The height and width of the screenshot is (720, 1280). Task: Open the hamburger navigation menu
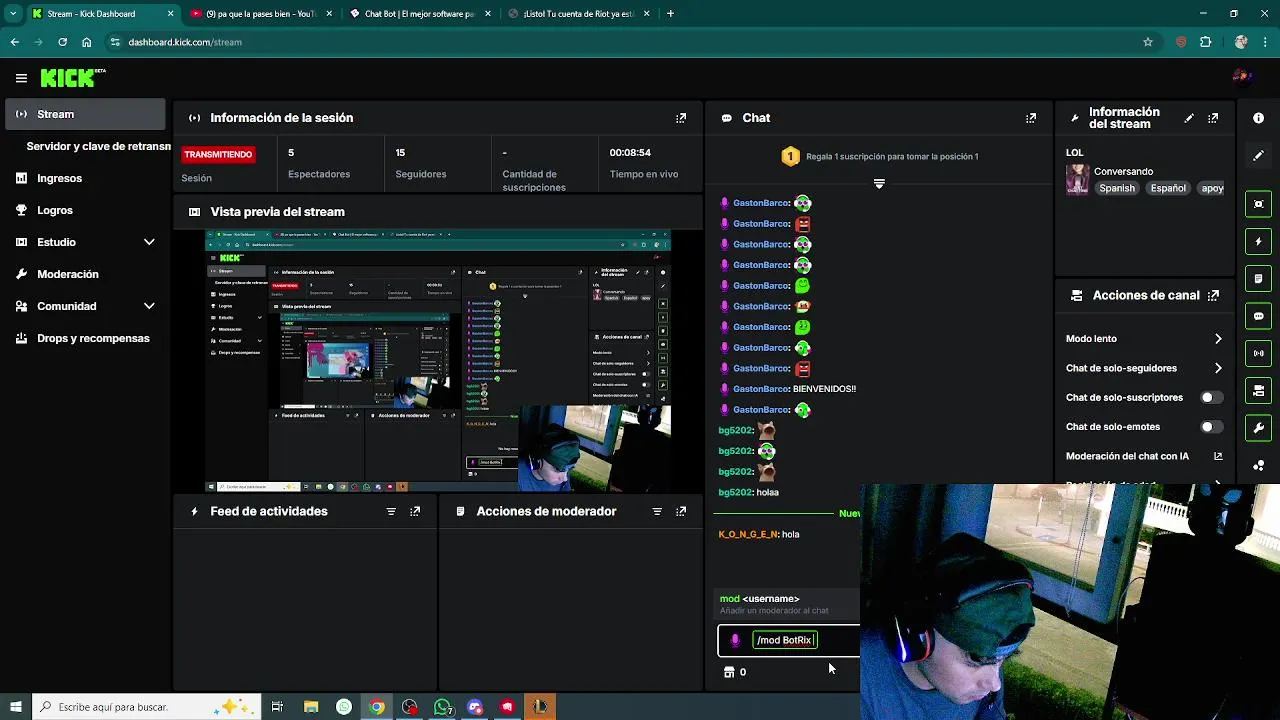(21, 78)
